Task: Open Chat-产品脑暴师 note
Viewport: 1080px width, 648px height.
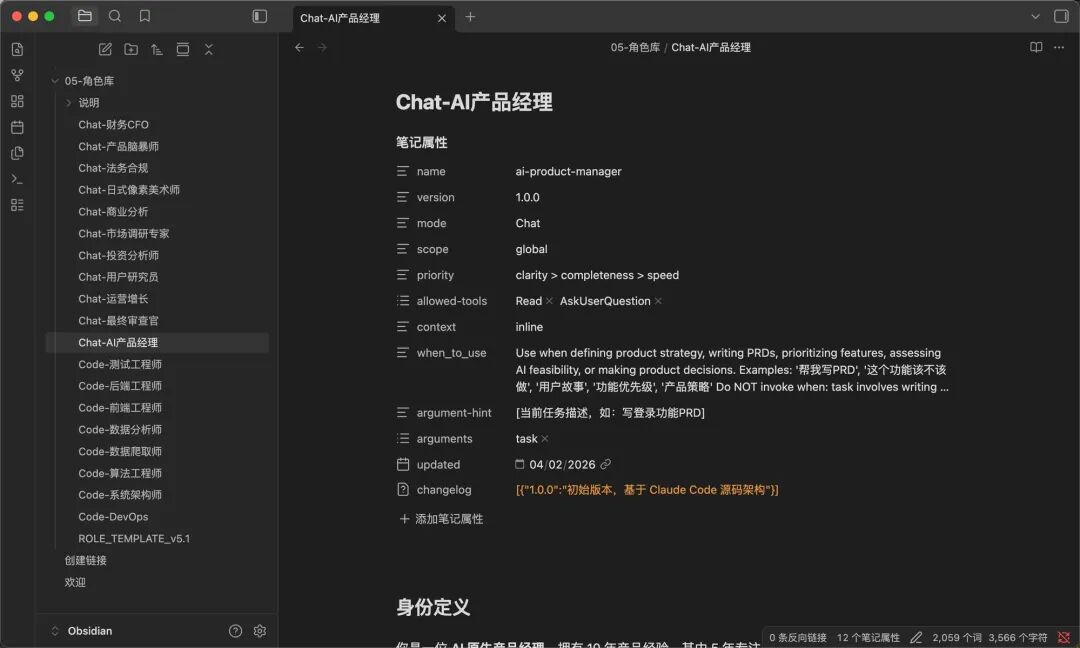Action: (x=118, y=146)
